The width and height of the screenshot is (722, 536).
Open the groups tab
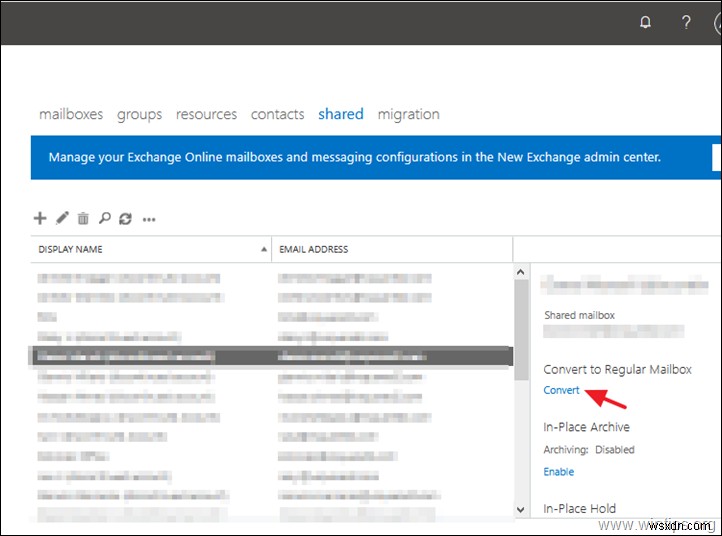(139, 114)
